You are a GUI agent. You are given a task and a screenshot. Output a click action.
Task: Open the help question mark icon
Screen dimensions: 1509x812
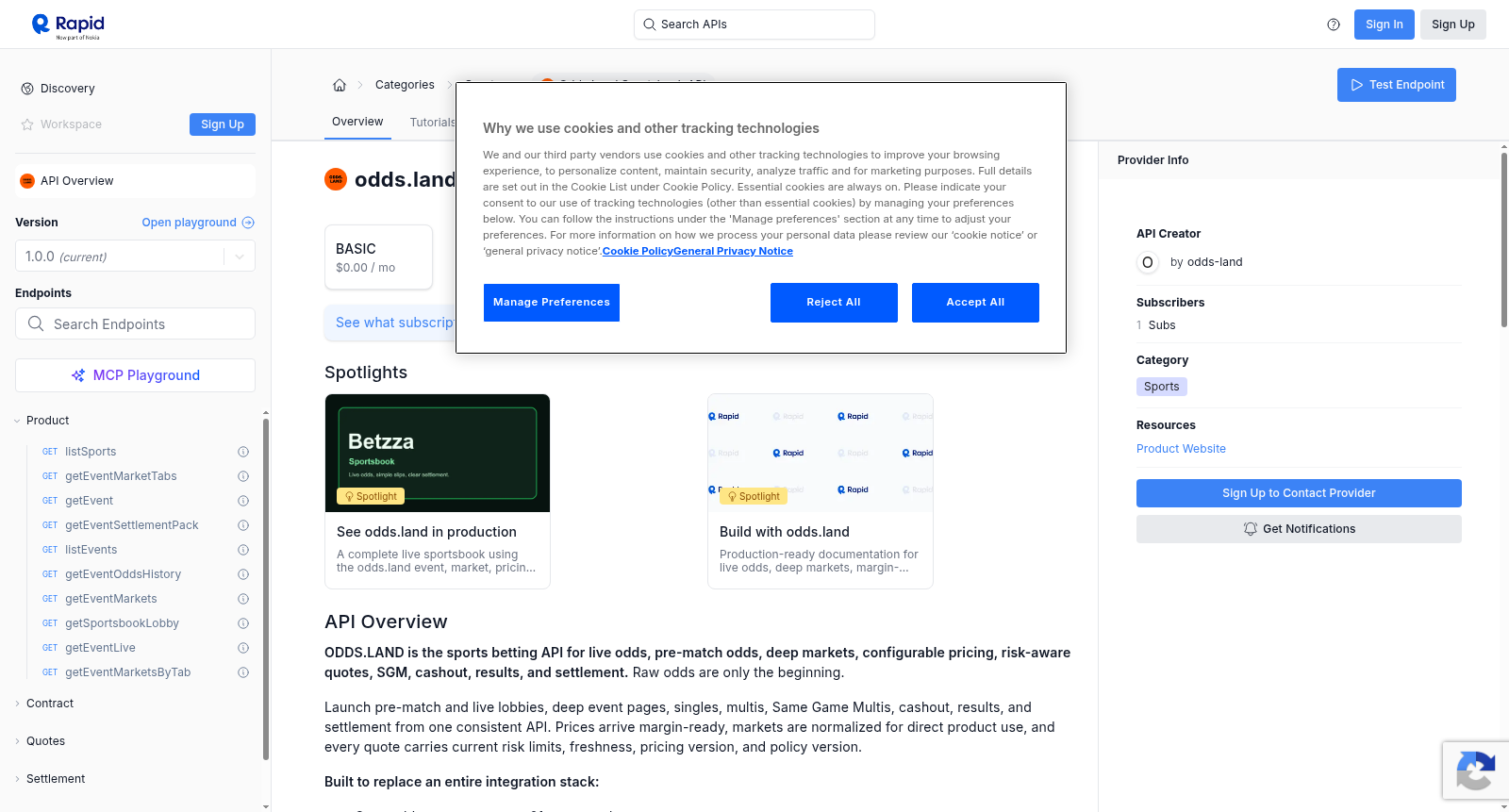coord(1334,25)
